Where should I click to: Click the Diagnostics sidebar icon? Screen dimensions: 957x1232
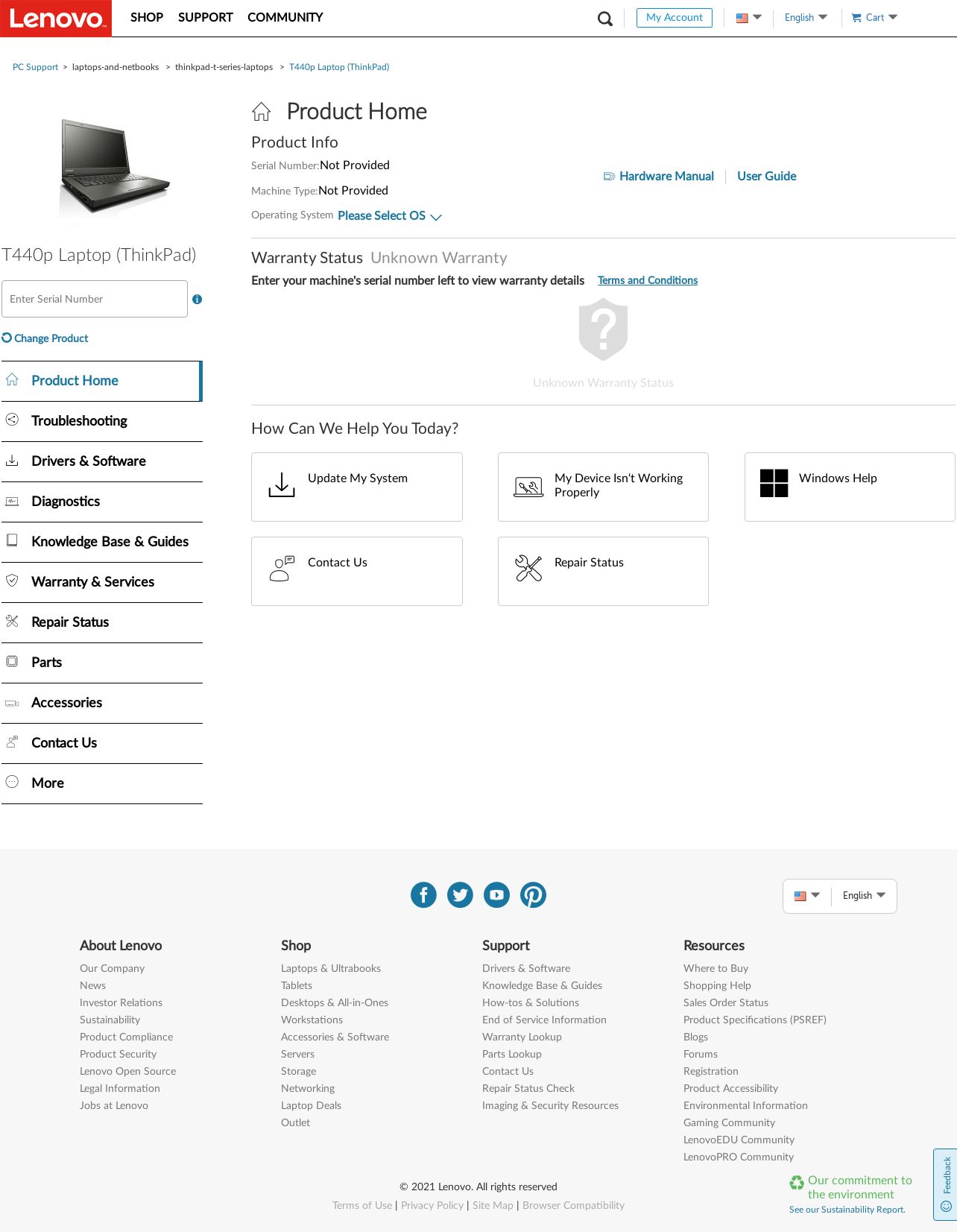tap(12, 501)
